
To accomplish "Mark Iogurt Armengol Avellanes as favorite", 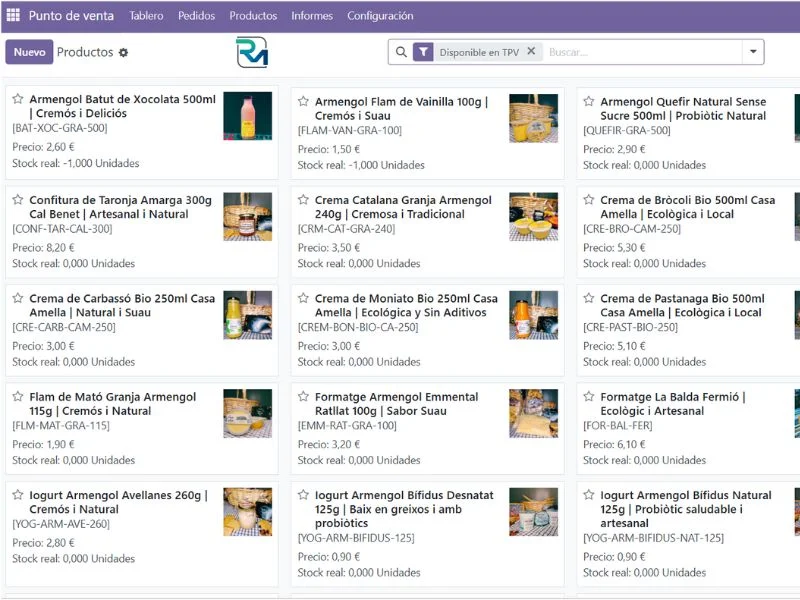I will (x=18, y=495).
